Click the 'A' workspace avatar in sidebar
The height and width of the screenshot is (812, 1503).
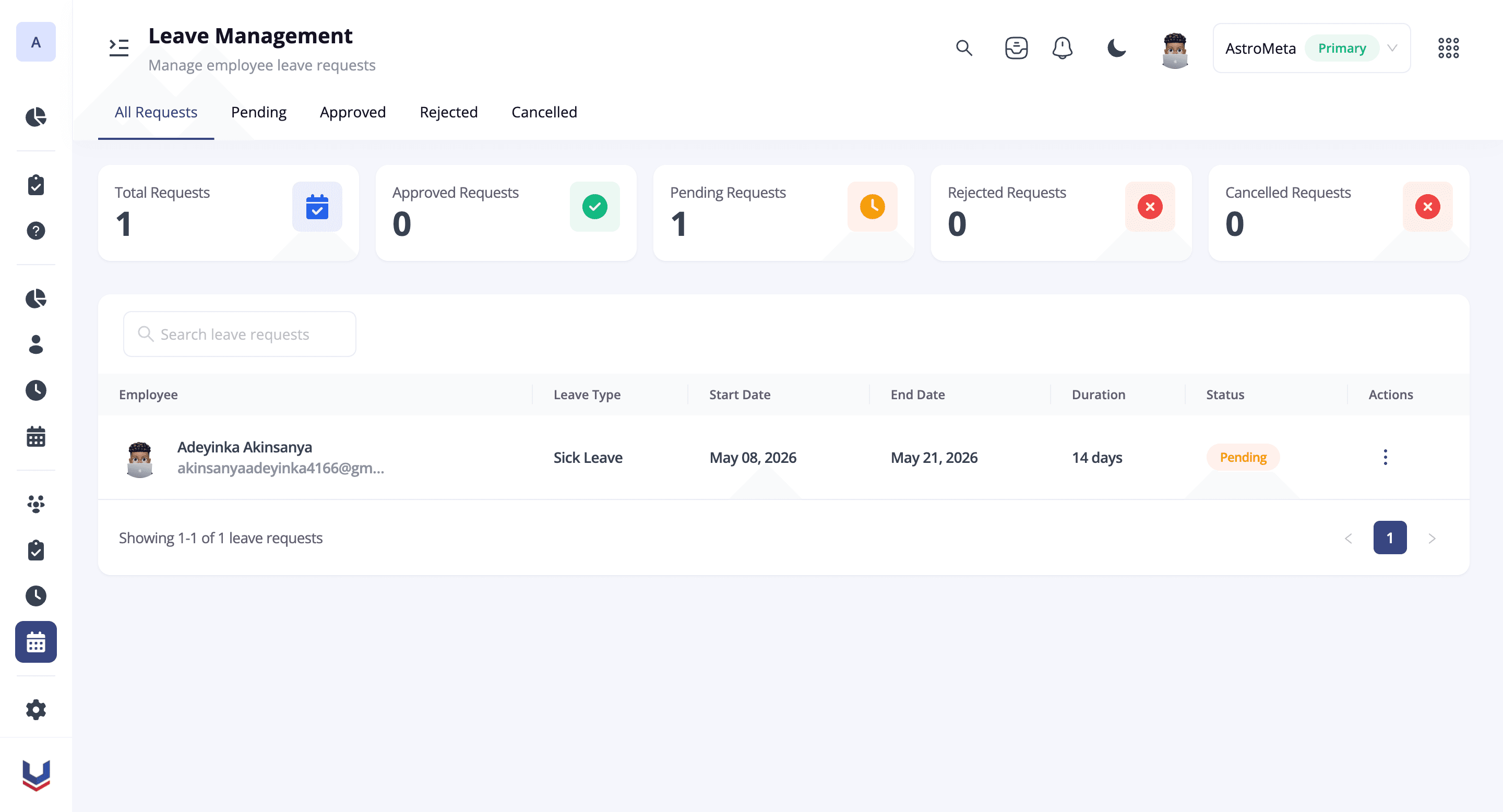pos(35,42)
